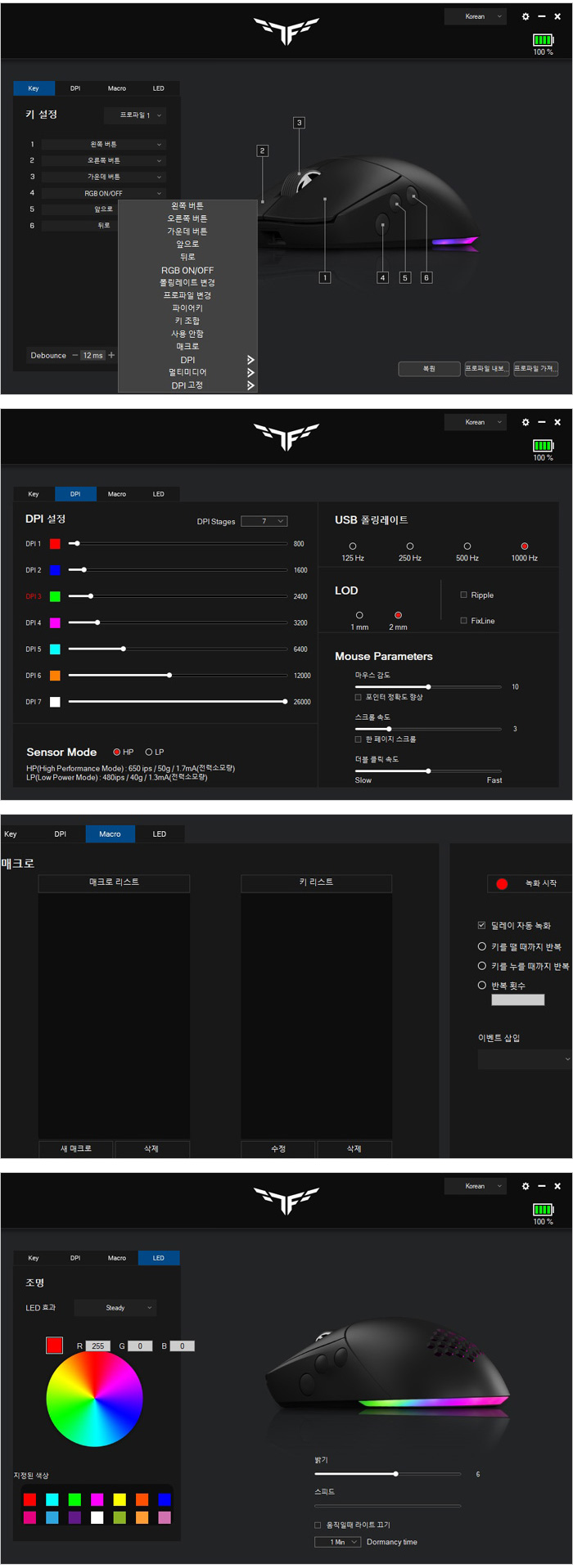The height and width of the screenshot is (1568, 573).
Task: Choose 프로파일 변경 from the key function menu
Action: tap(187, 295)
